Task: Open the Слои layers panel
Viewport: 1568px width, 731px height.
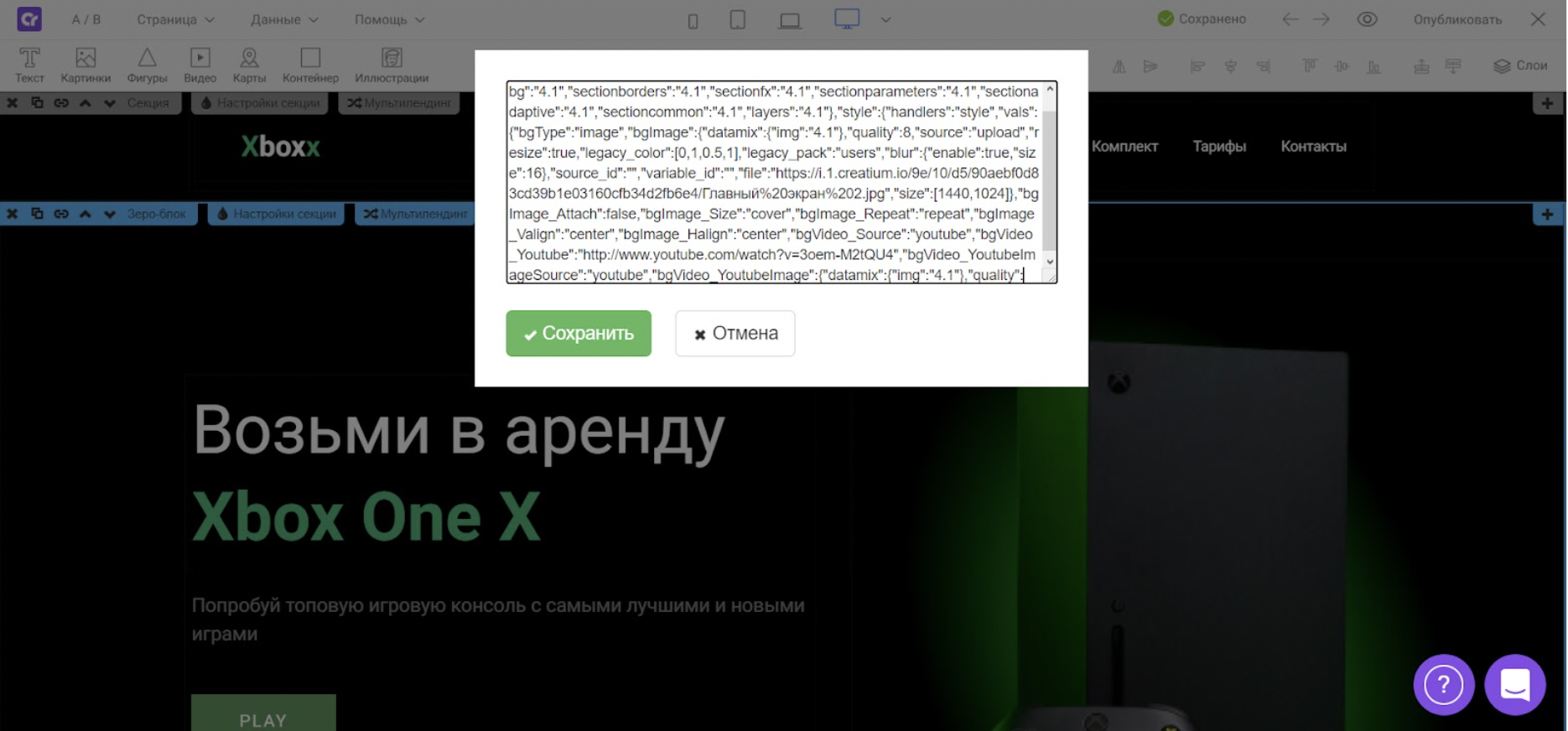Action: (x=1520, y=65)
